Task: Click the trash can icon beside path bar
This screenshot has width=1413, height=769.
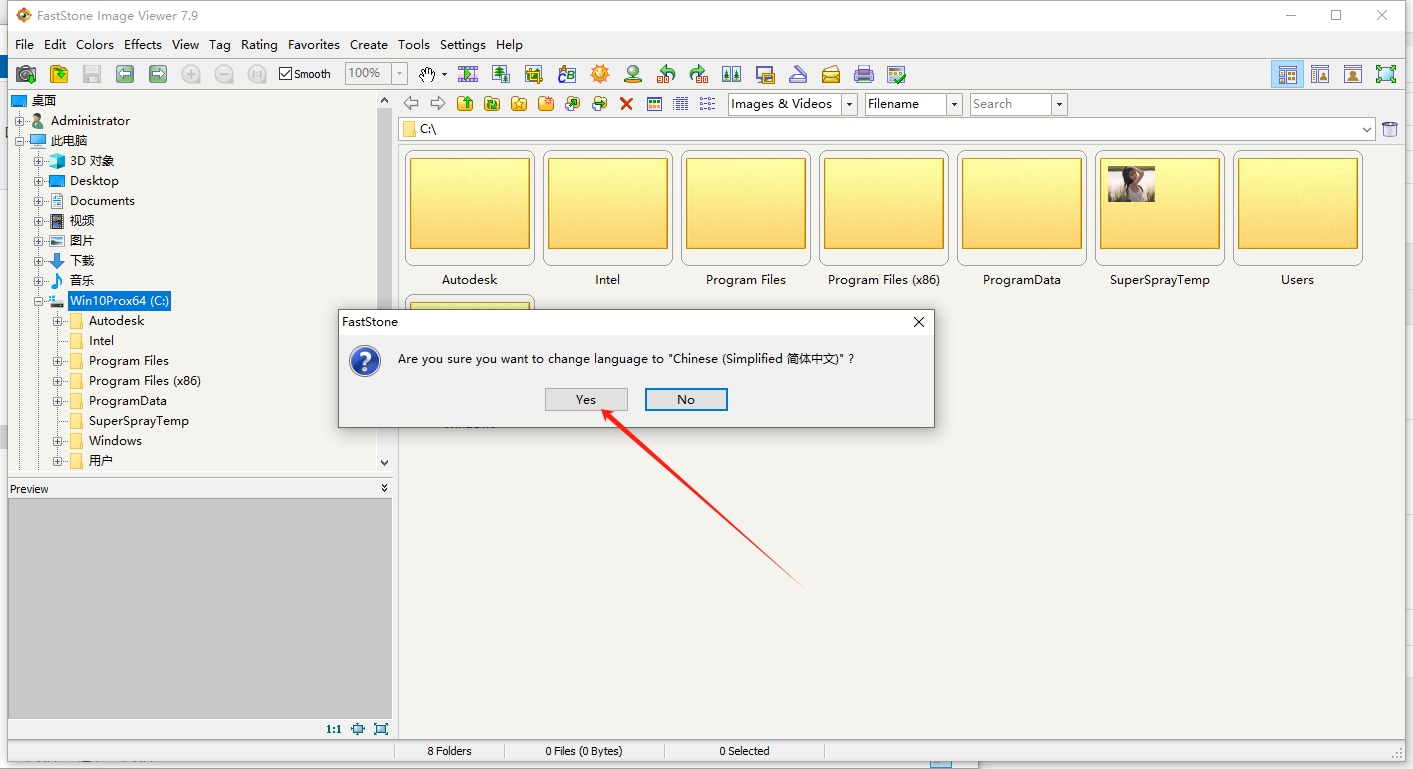Action: click(1389, 129)
